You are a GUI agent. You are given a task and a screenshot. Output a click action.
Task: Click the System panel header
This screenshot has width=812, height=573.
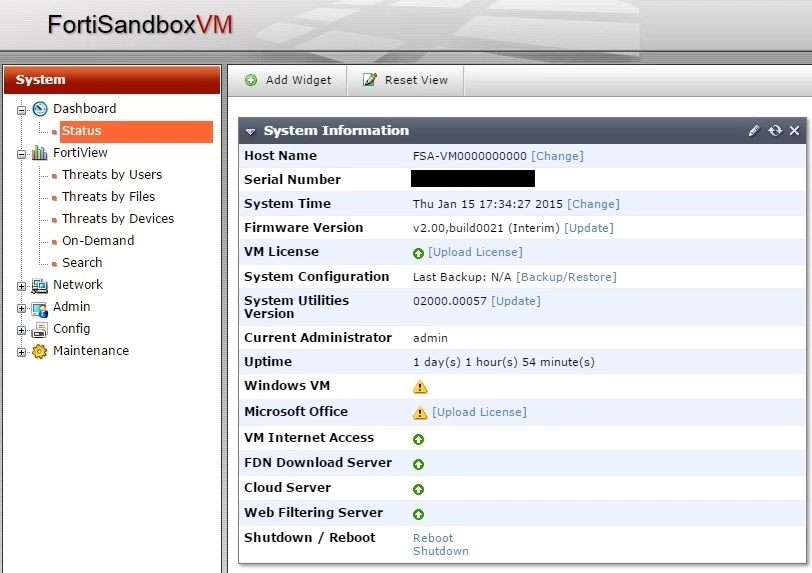[x=112, y=80]
